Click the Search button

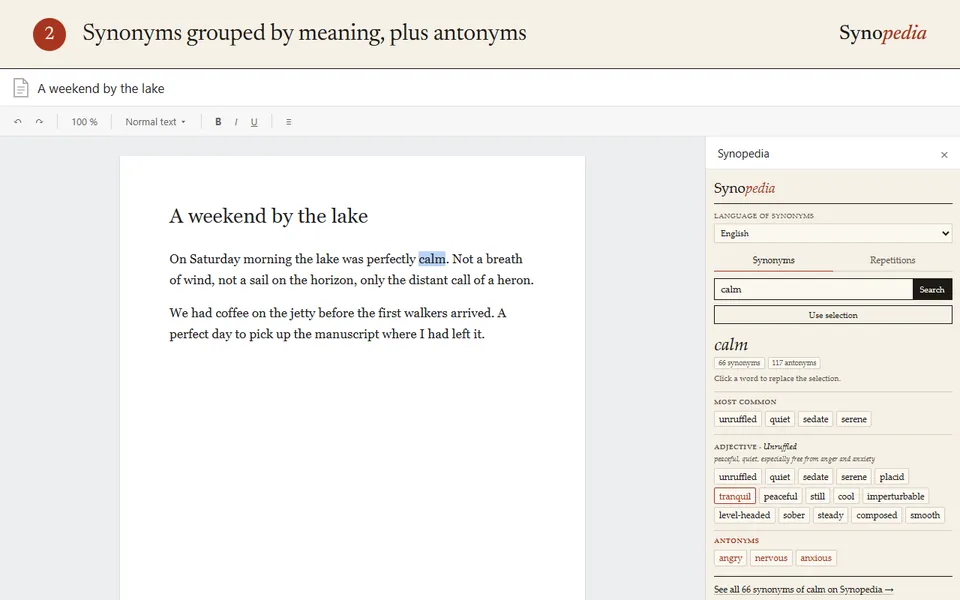pyautogui.click(x=932, y=290)
